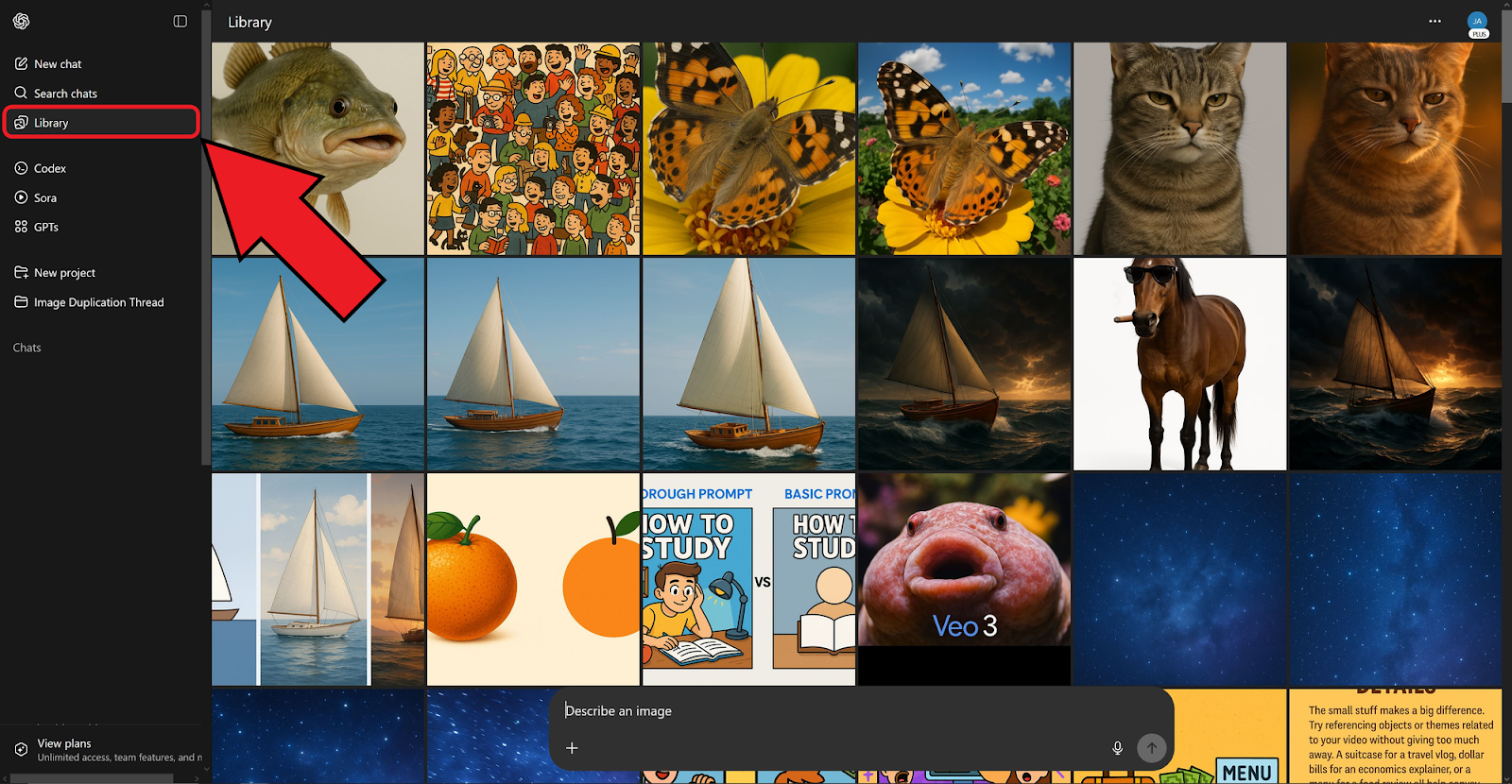Click the Sora play icon in the sidebar
Screen dimensions: 1512x784
pyautogui.click(x=21, y=197)
